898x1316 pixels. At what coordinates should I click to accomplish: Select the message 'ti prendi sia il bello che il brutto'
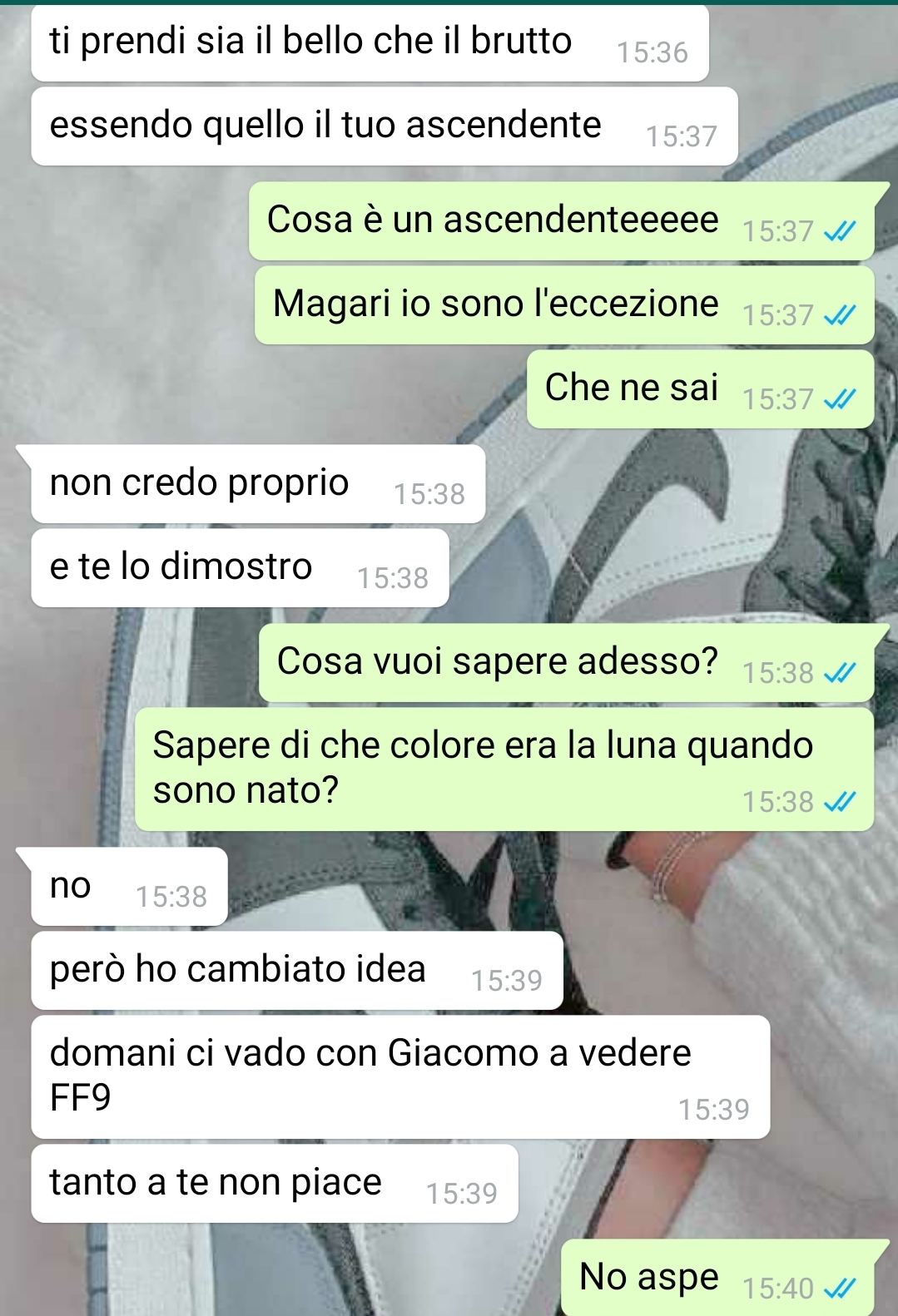click(x=370, y=42)
